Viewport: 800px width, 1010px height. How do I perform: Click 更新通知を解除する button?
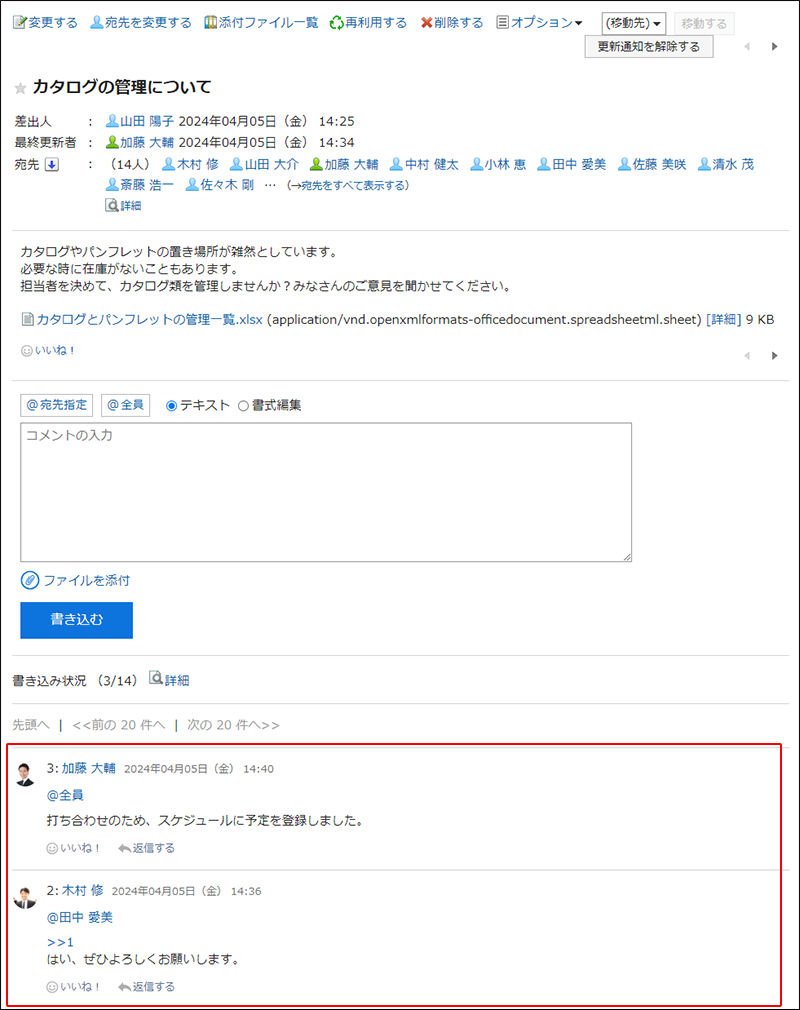(649, 46)
